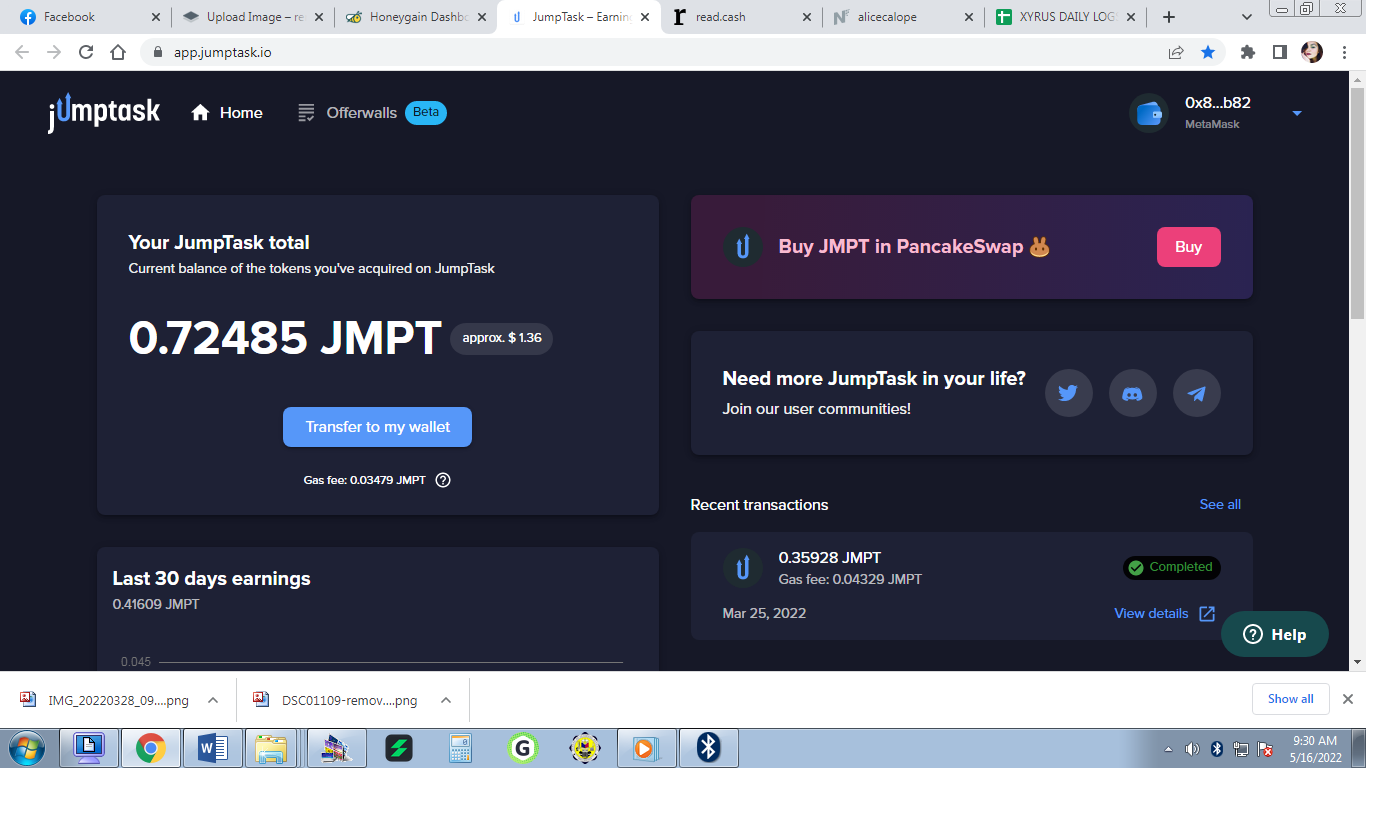Click the Mar 25, 2022 transaction date
The image size is (1384, 824).
pos(764,613)
